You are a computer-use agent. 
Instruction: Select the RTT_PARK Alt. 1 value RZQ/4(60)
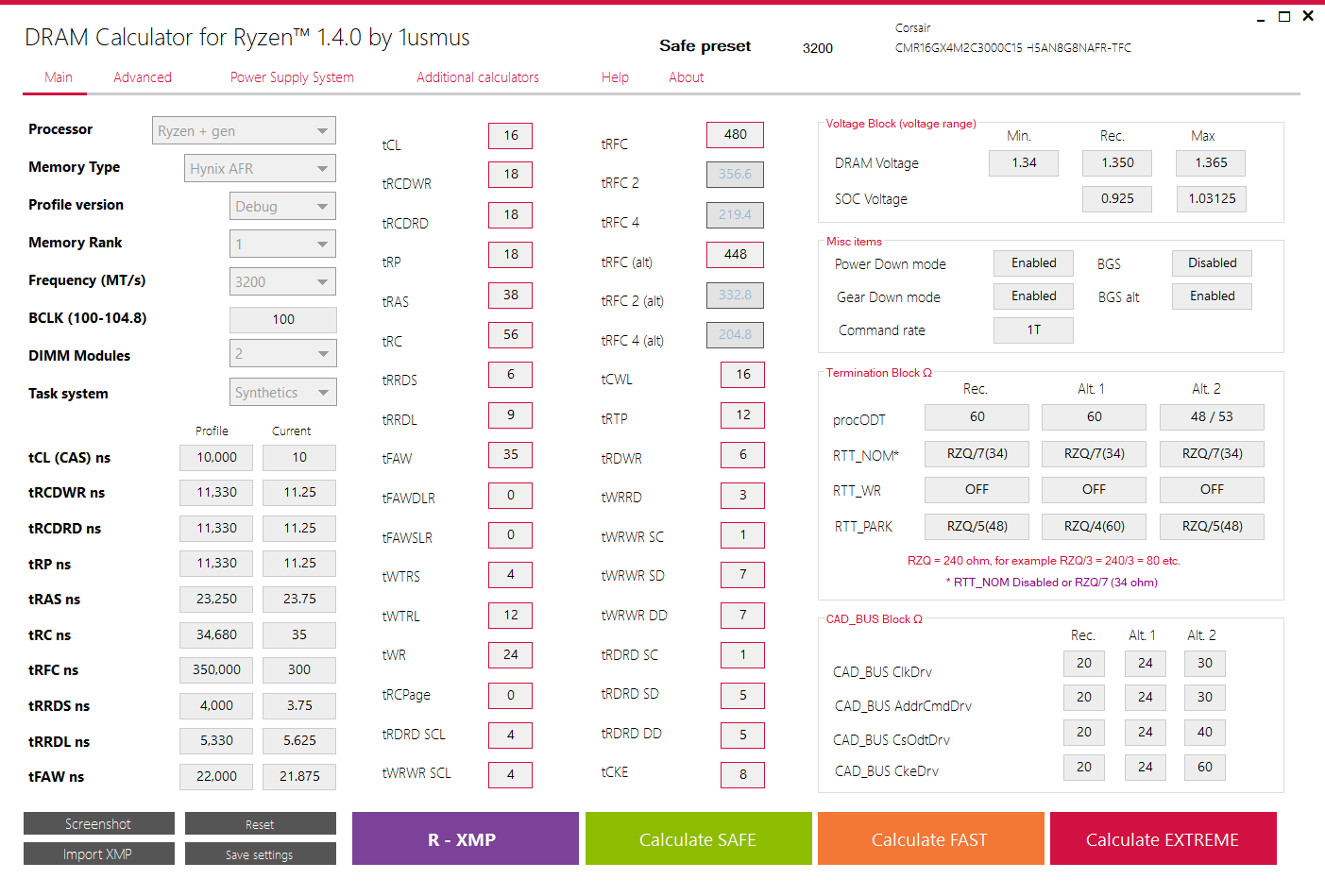tap(1094, 527)
